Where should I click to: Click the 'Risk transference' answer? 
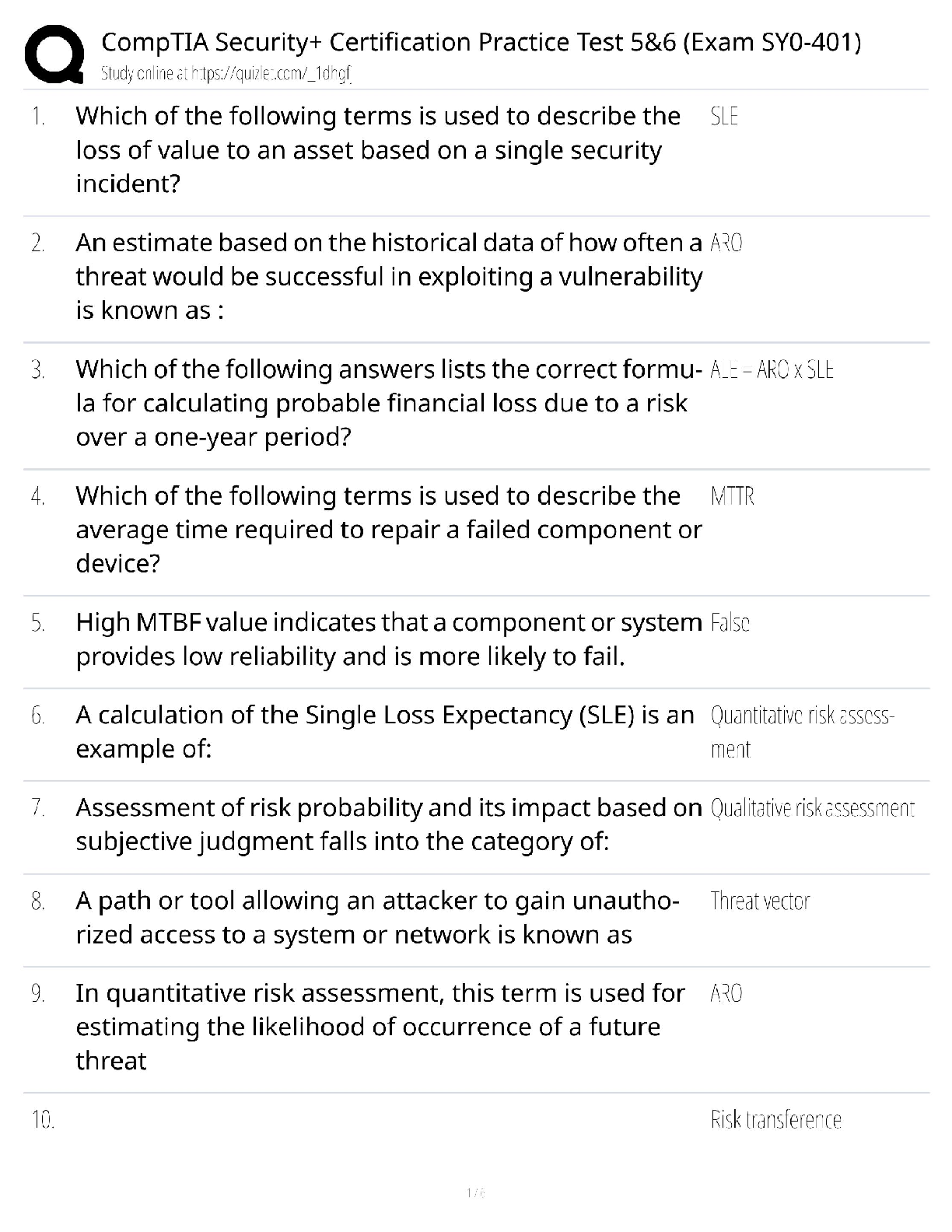[775, 1120]
